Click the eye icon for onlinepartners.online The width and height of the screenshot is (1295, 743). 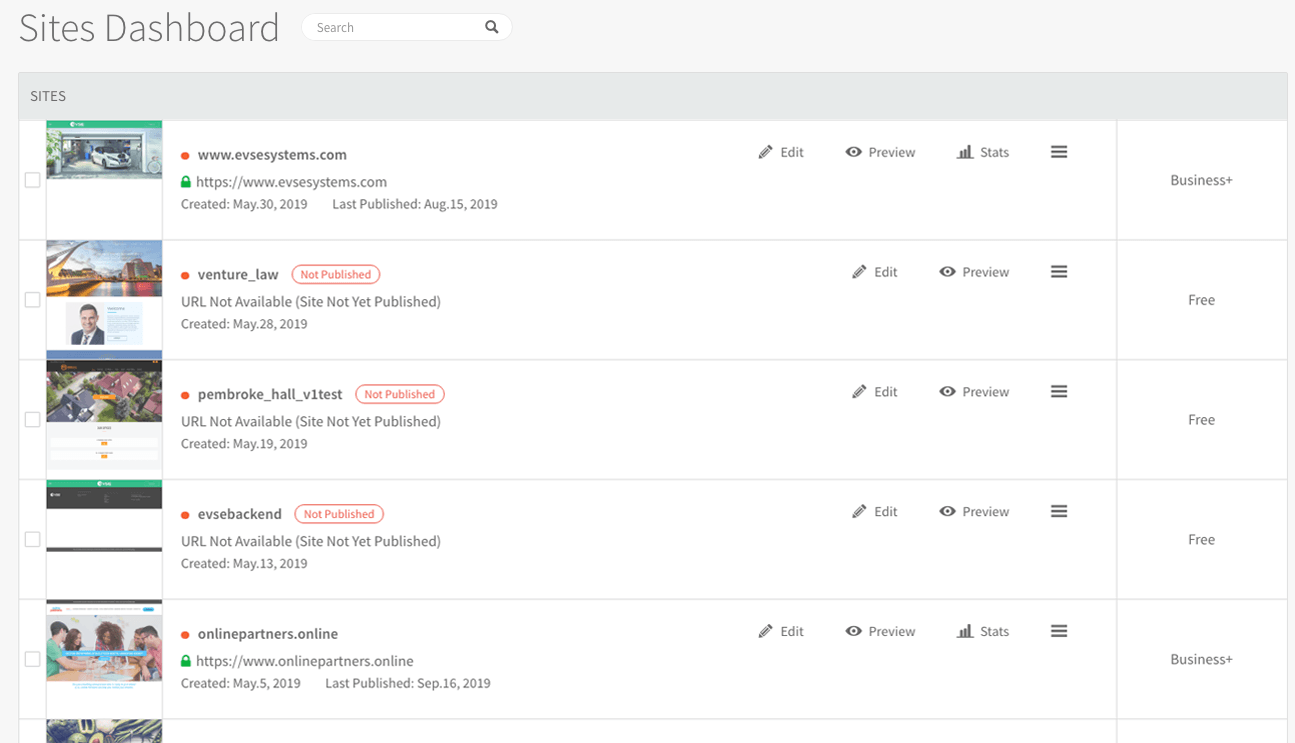[x=853, y=631]
